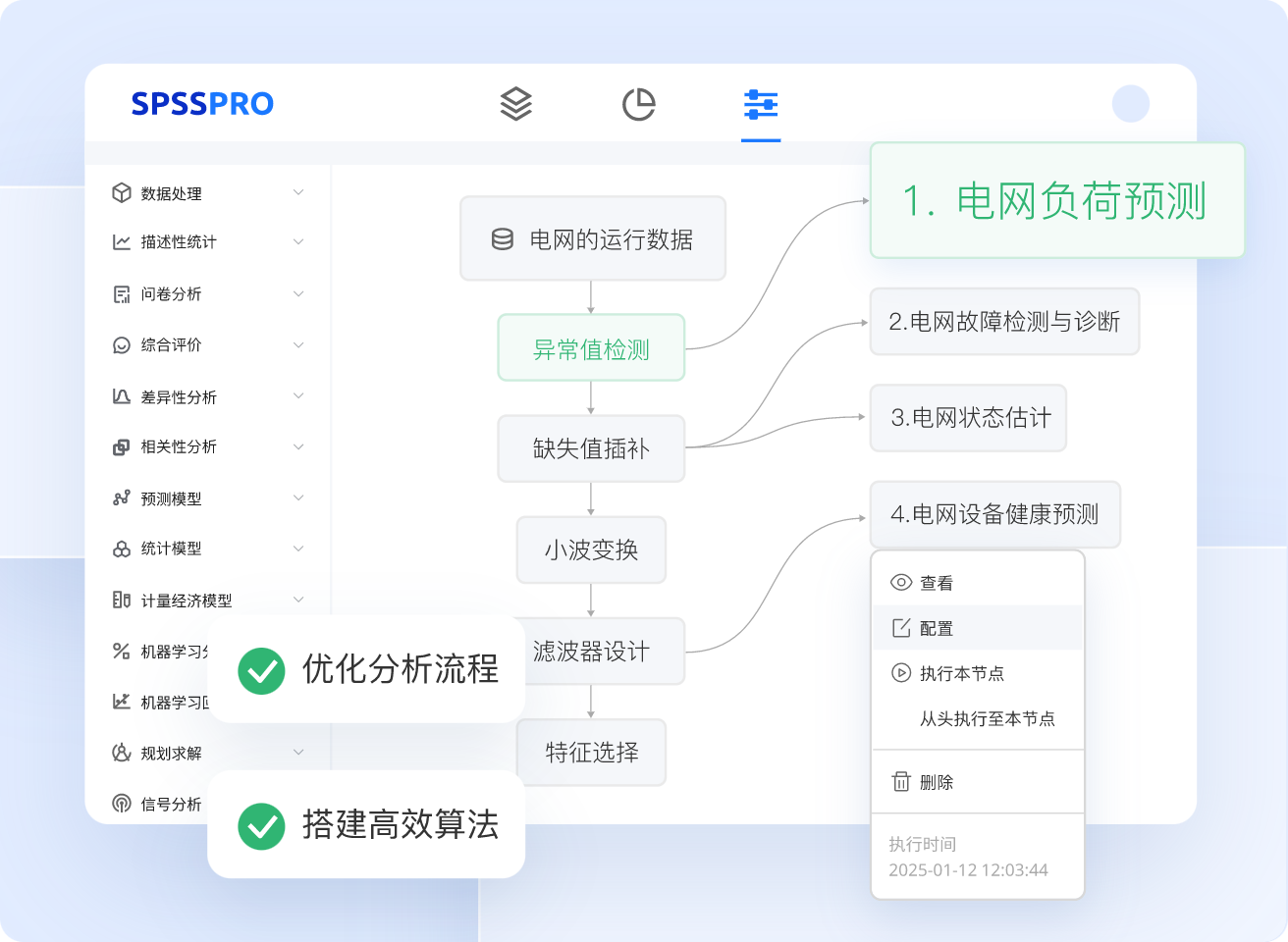Click the round user avatar
Viewport: 1288px width, 942px height.
(1131, 104)
